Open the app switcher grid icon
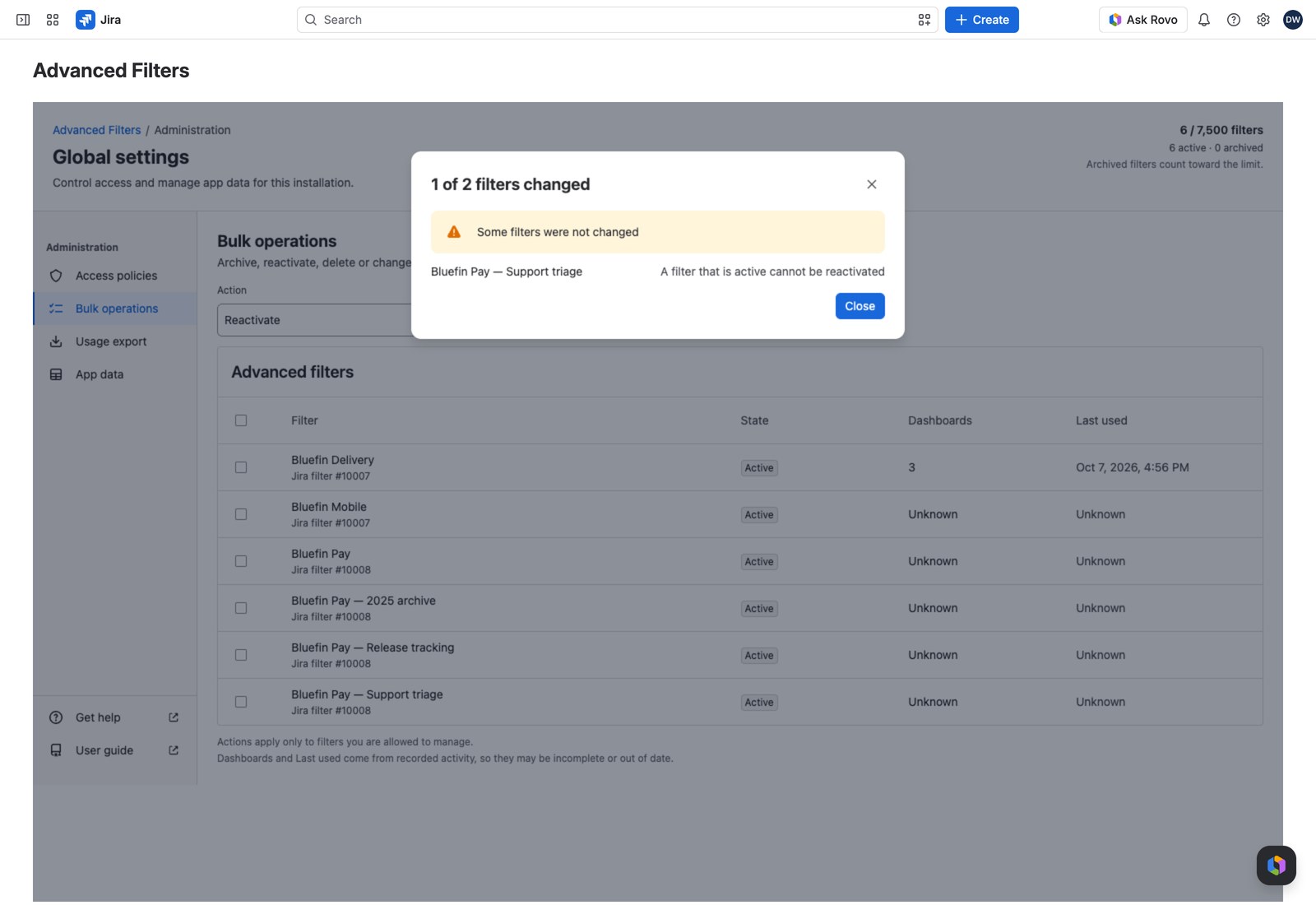The image size is (1316, 905). coord(53,20)
